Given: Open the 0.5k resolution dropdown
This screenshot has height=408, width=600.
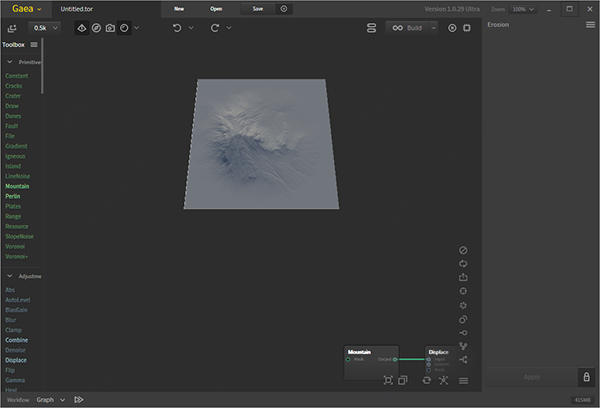Looking at the screenshot, I should pos(45,28).
